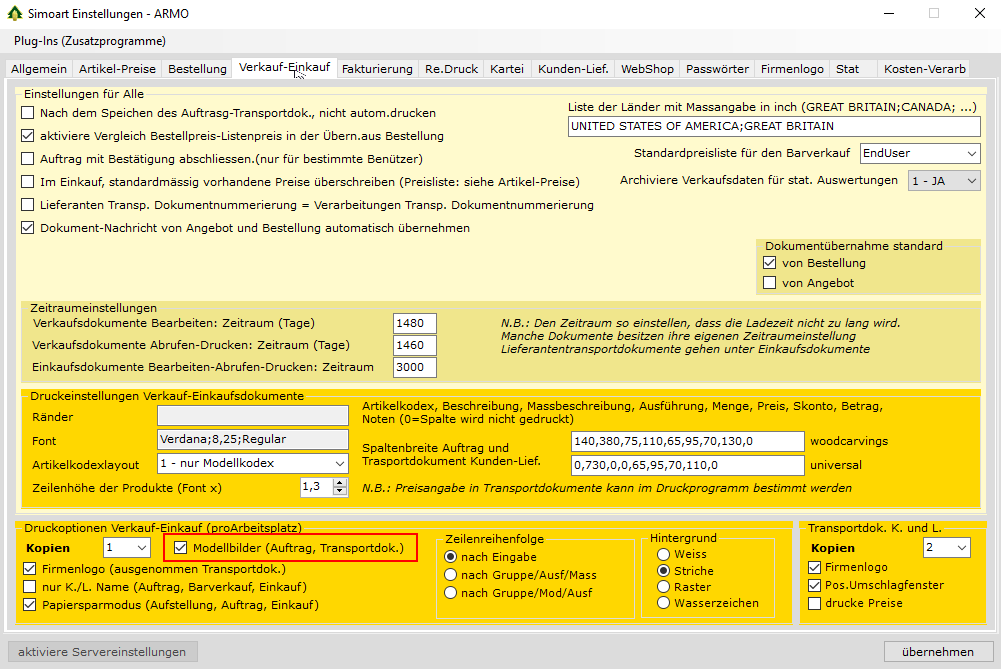
Task: Select the Wasserzeichen background option
Action: click(x=663, y=603)
